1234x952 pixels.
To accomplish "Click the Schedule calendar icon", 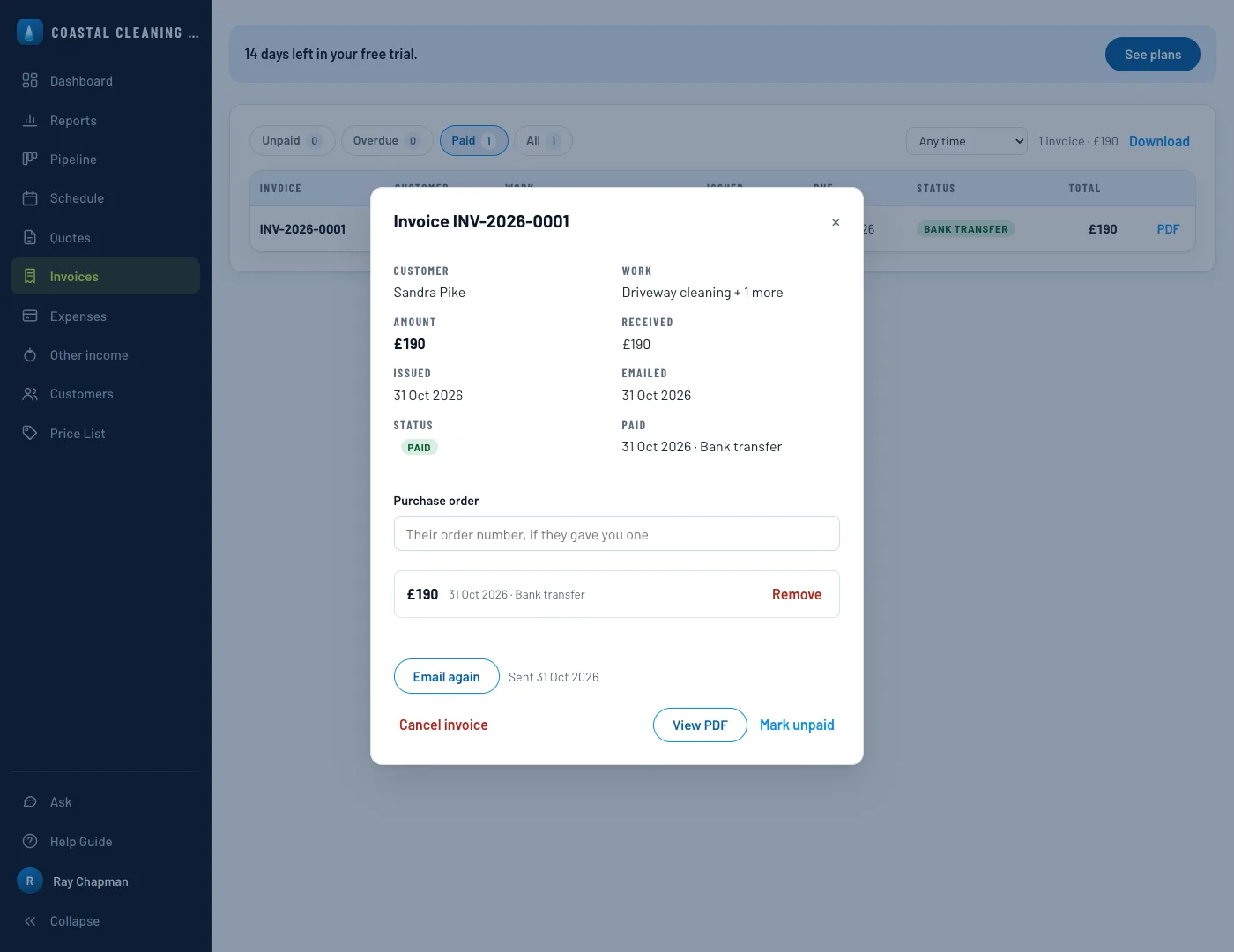I will pyautogui.click(x=30, y=198).
